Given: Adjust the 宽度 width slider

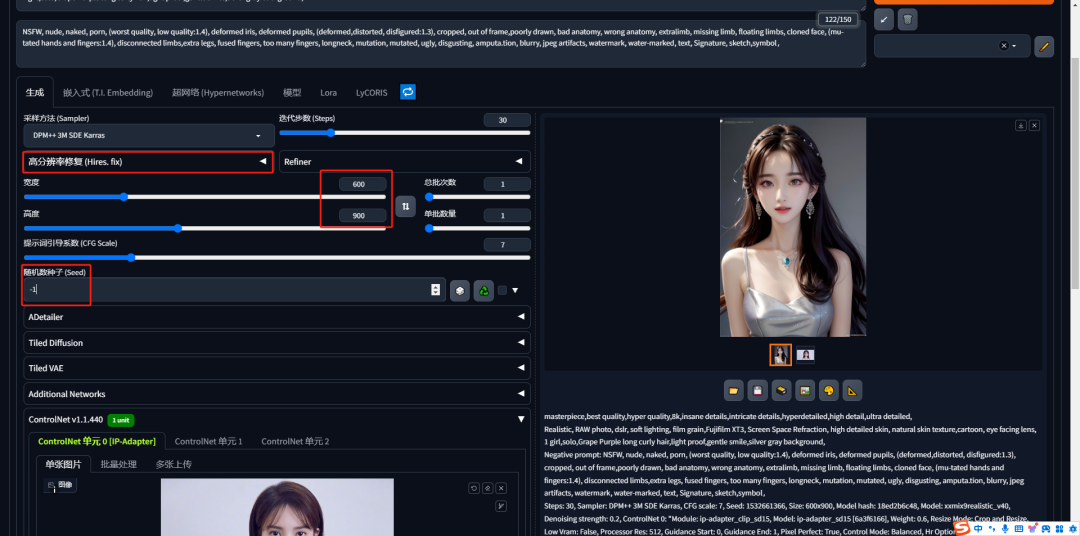Looking at the screenshot, I should click(x=205, y=197).
